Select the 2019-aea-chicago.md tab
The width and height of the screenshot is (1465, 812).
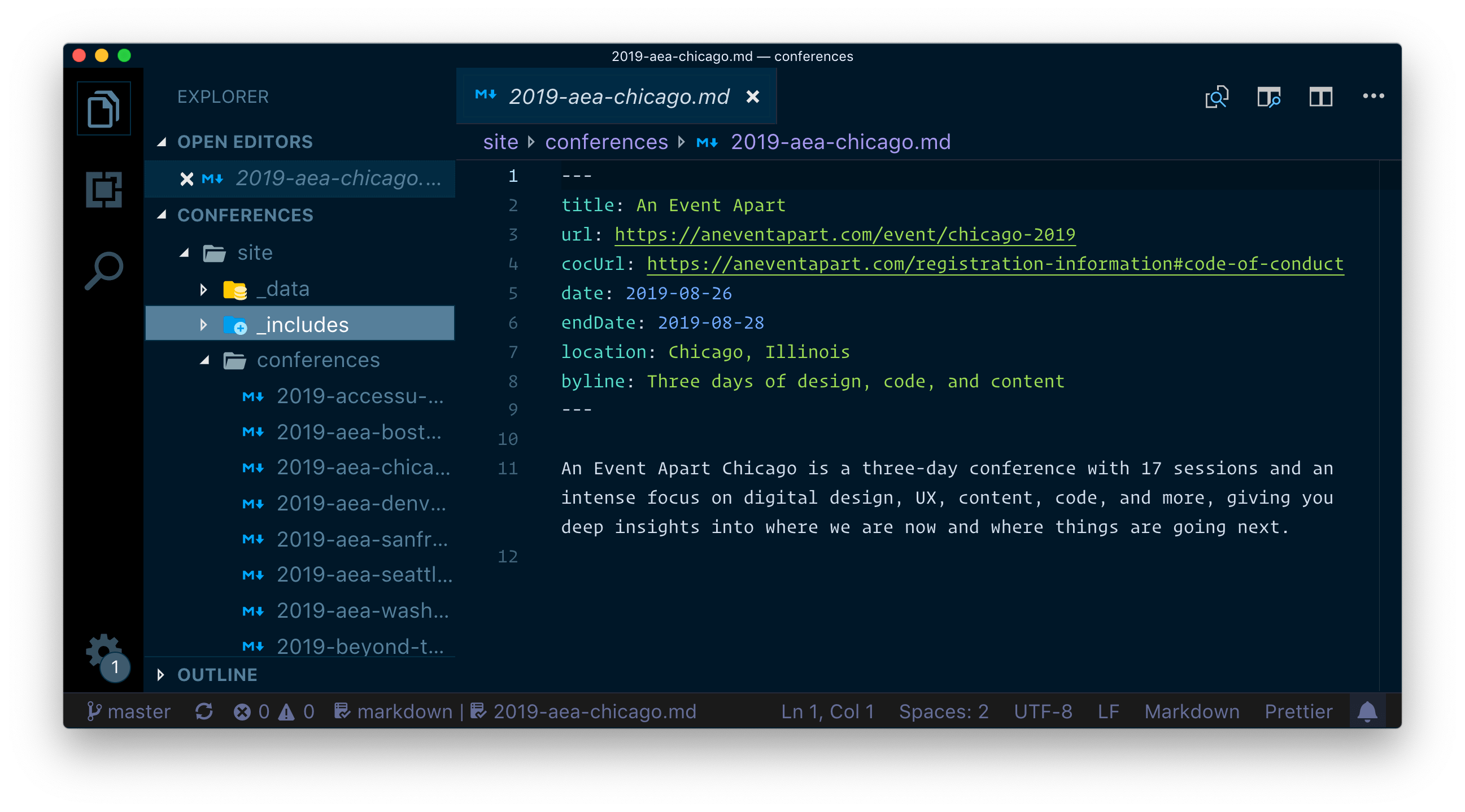click(616, 97)
